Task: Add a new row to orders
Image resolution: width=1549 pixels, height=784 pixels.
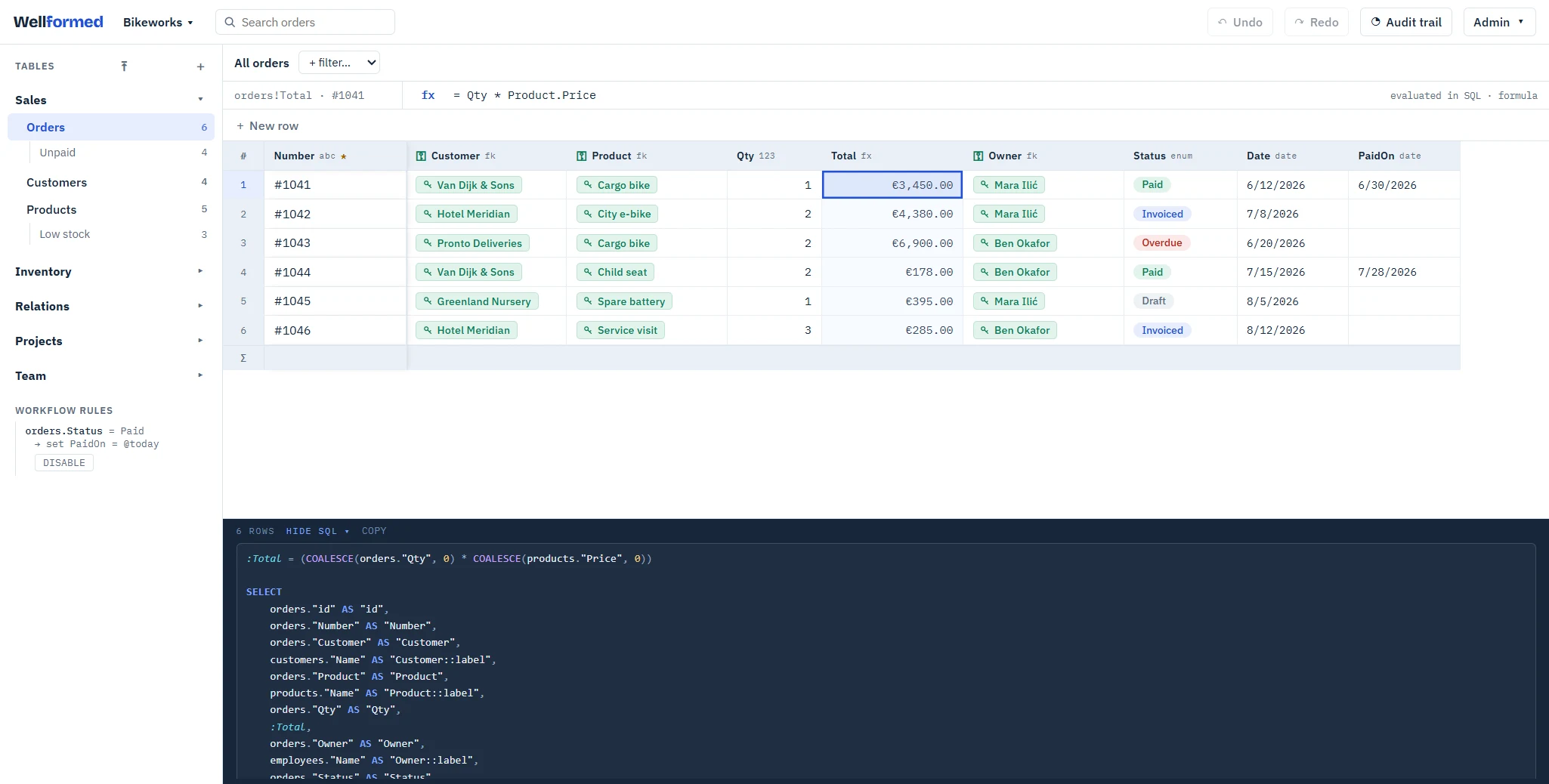Action: click(267, 126)
